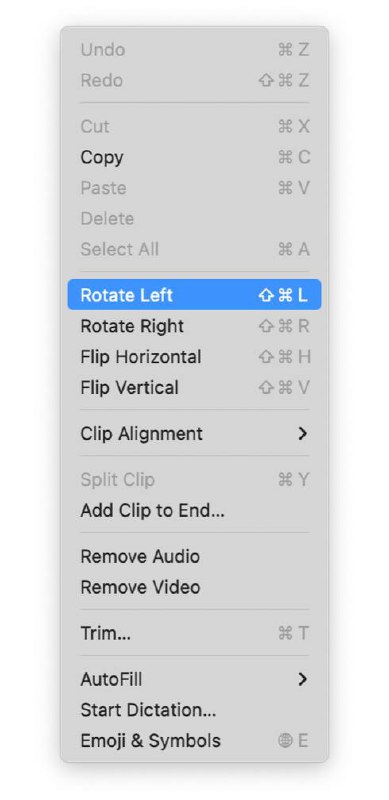Select Remove Video option
The image size is (389, 800).
coord(194,587)
